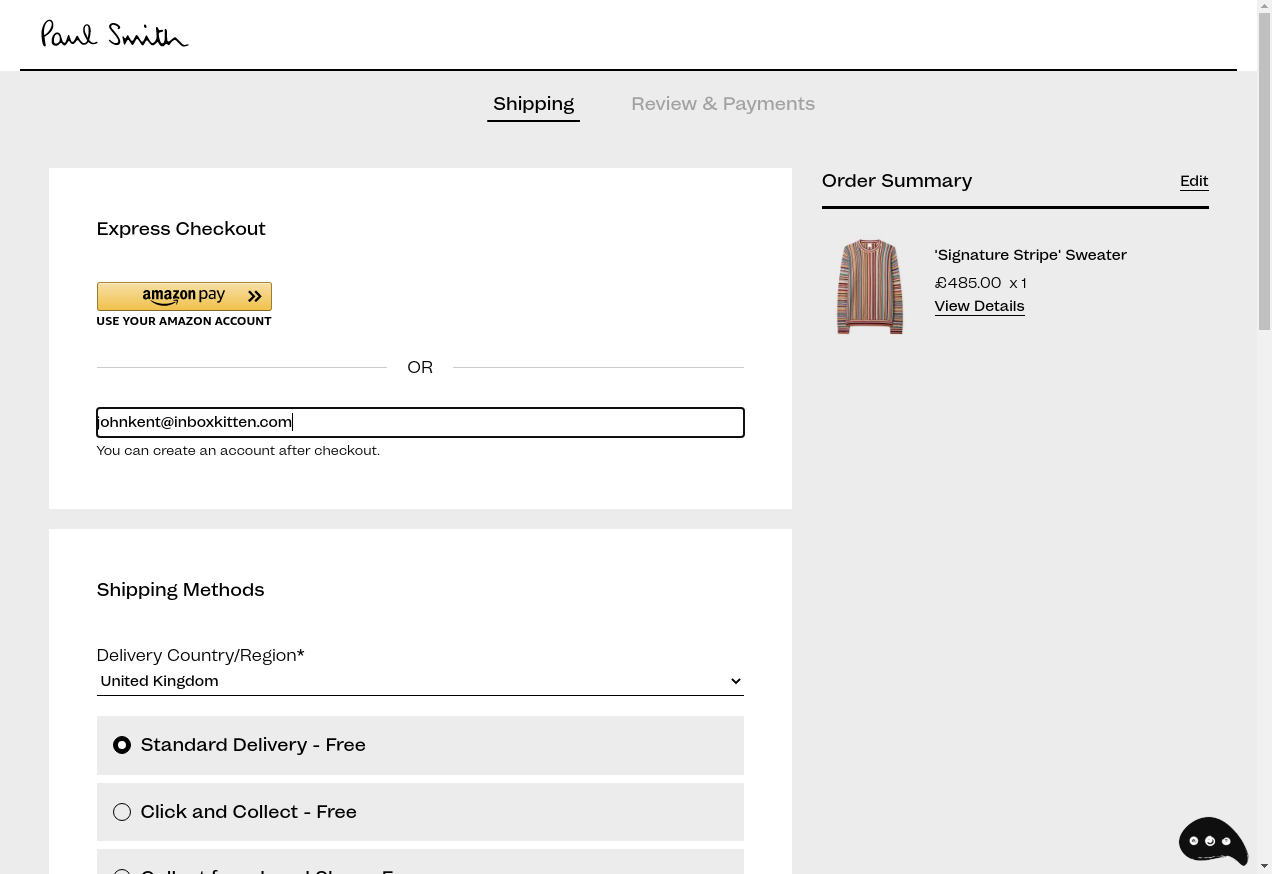Viewport: 1272px width, 874px height.
Task: Click 'You can create an account after checkout' note
Action: [x=238, y=451]
